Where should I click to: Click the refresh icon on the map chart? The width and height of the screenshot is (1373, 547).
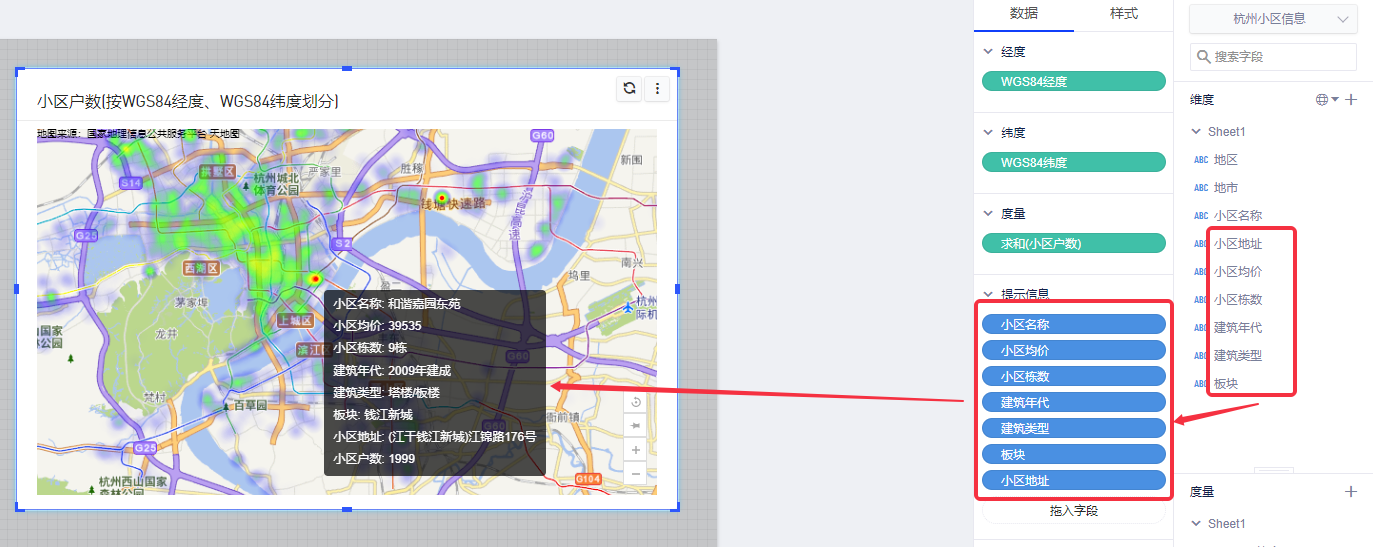pos(629,88)
